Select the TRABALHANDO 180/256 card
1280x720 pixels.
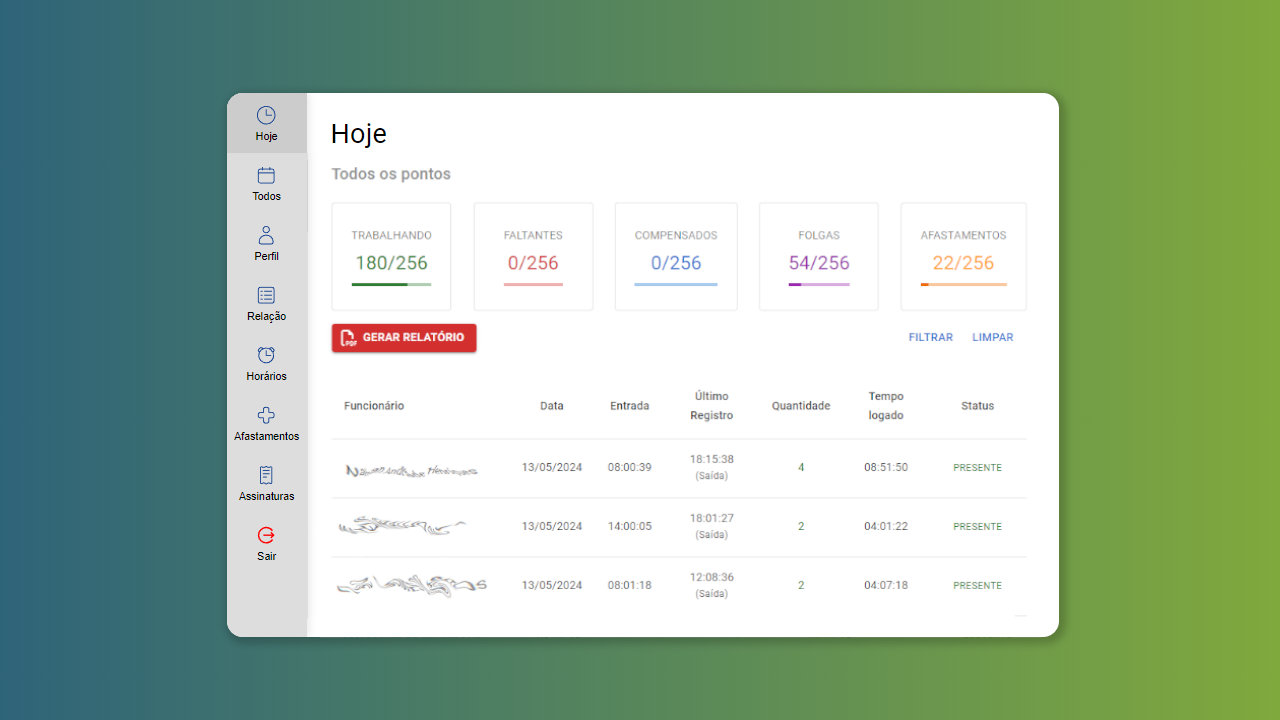[x=391, y=257]
